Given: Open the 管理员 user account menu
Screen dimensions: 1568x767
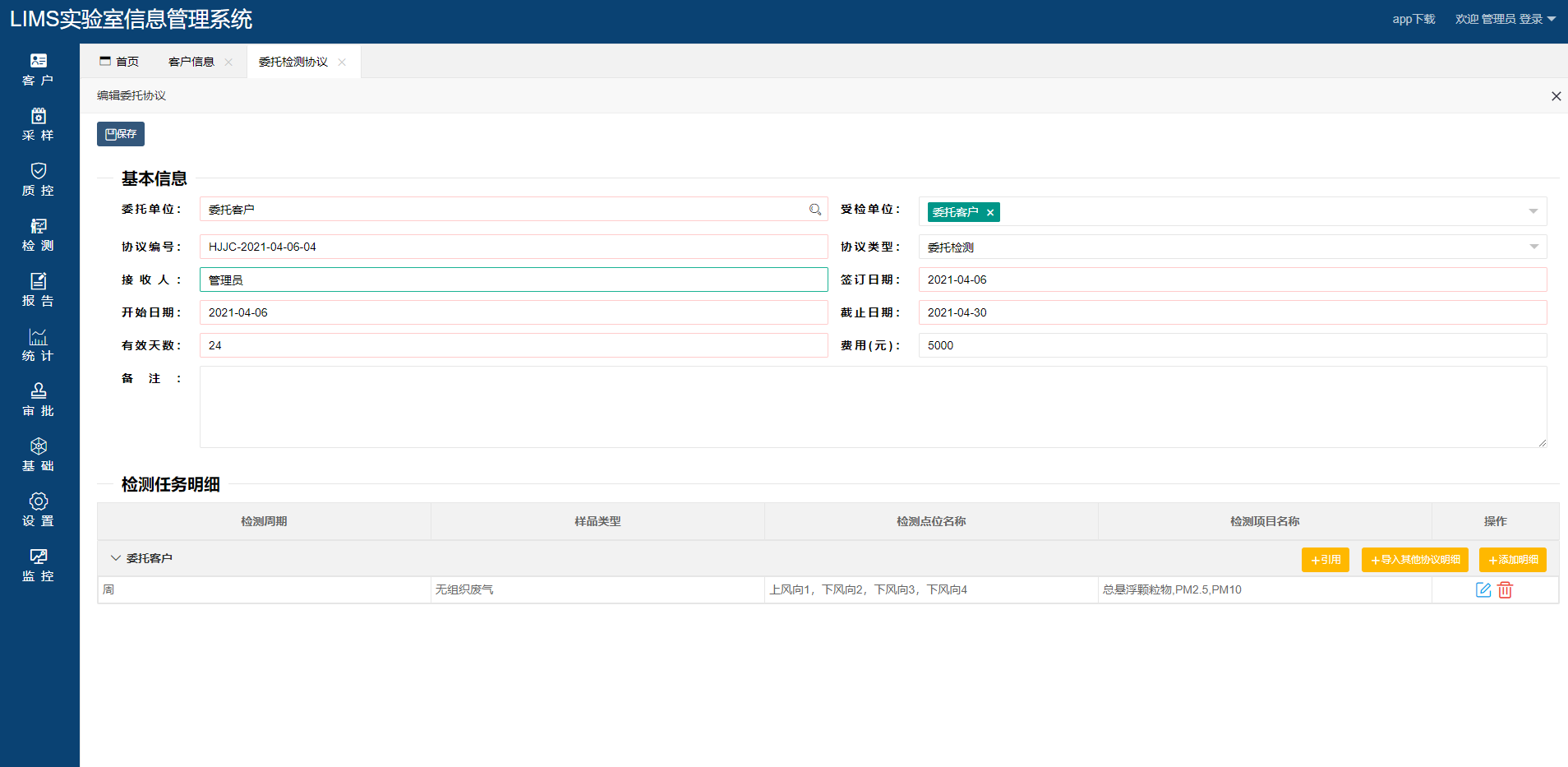Looking at the screenshot, I should point(1505,19).
